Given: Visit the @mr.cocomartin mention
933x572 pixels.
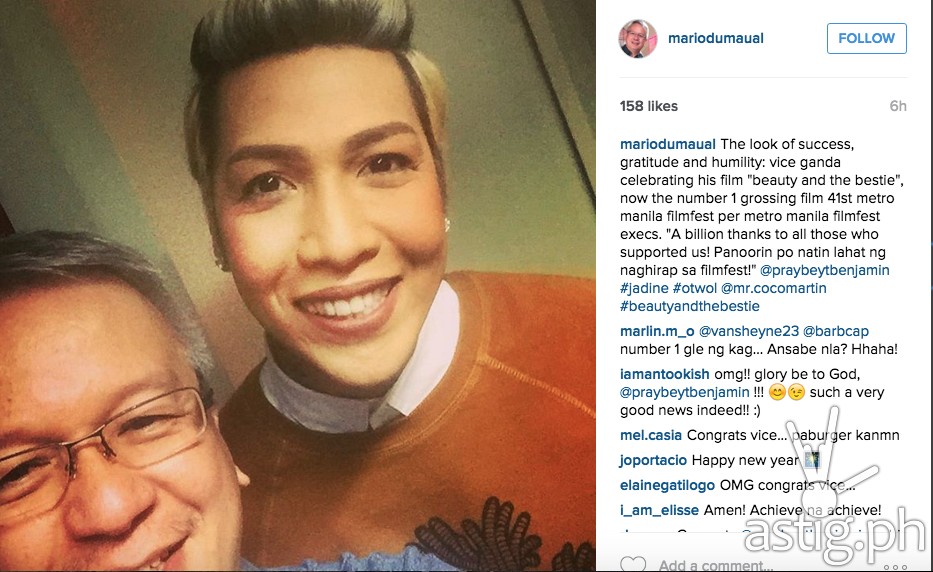Looking at the screenshot, I should [x=774, y=288].
